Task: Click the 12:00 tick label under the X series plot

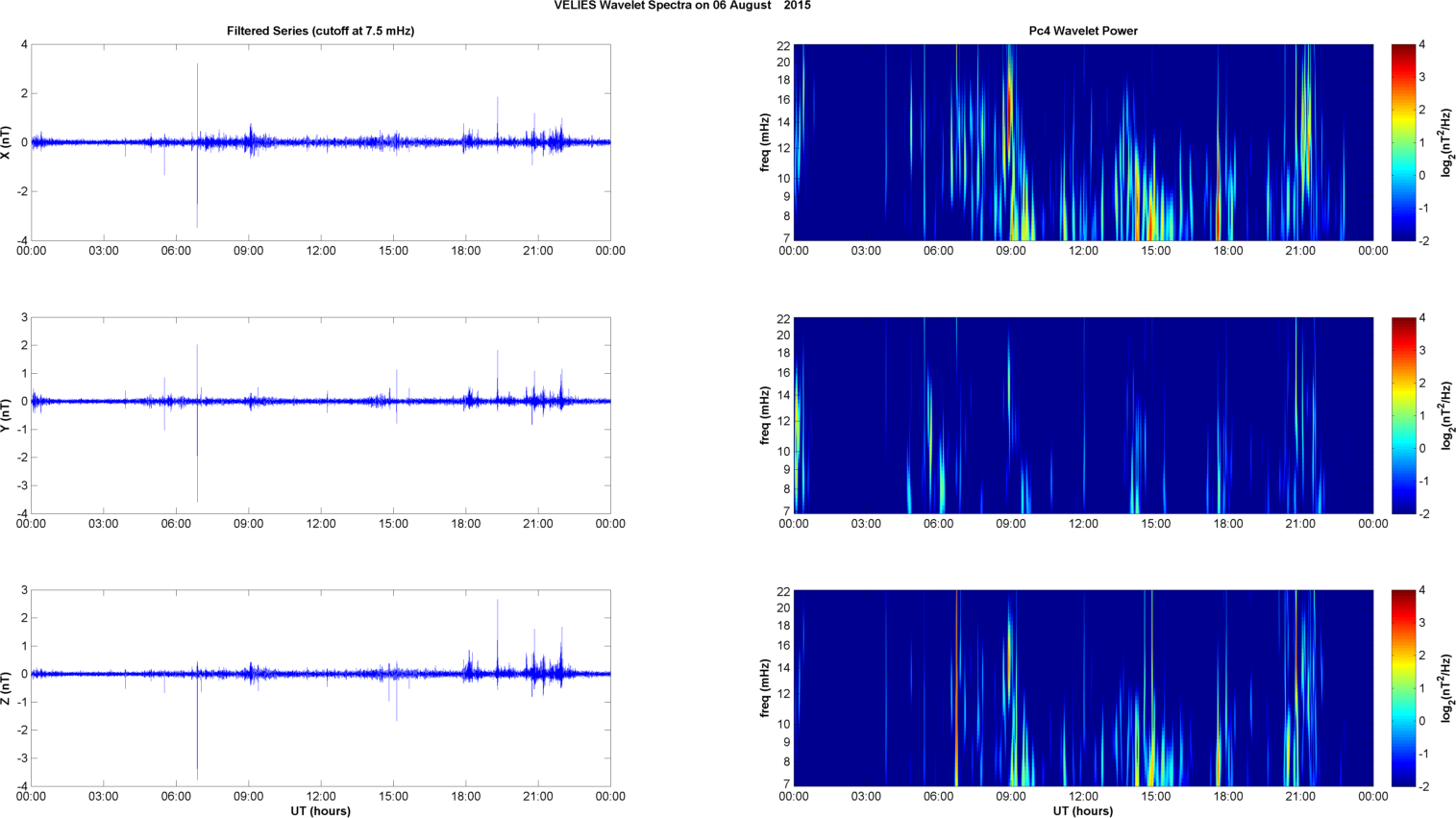Action: coord(321,251)
